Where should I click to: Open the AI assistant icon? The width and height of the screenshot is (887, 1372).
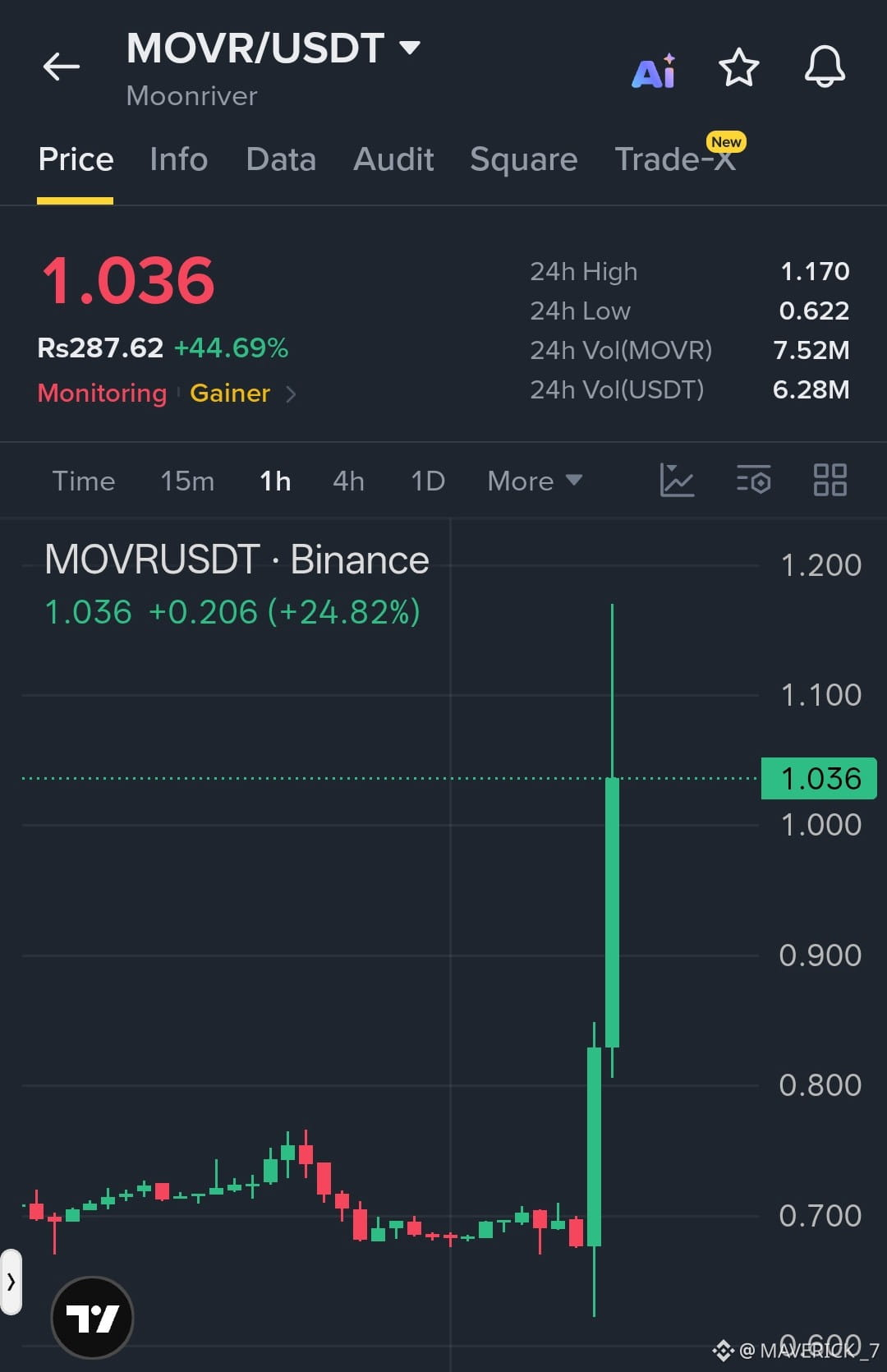tap(654, 70)
